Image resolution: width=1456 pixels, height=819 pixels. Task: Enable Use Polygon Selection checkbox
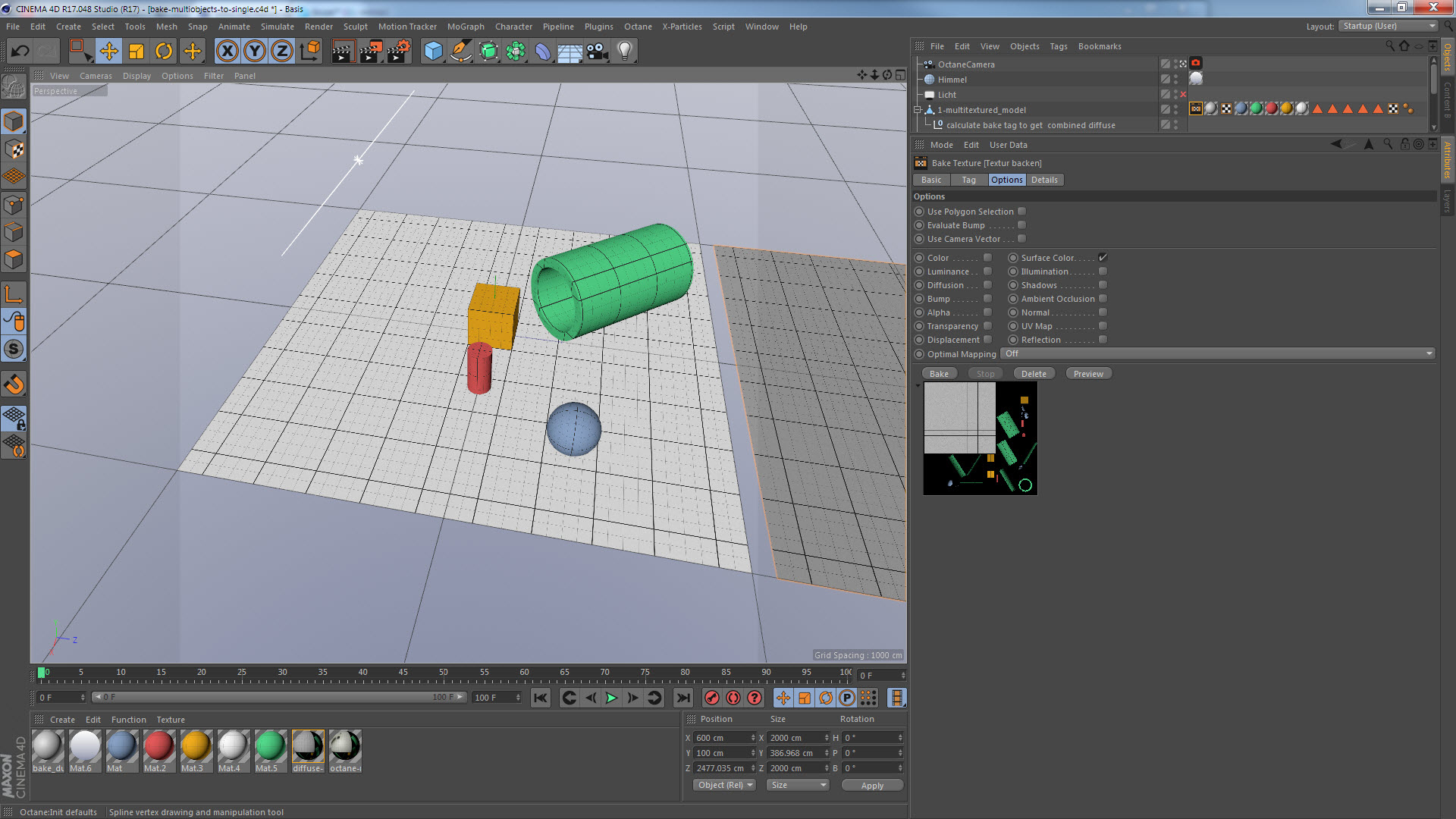1021,212
